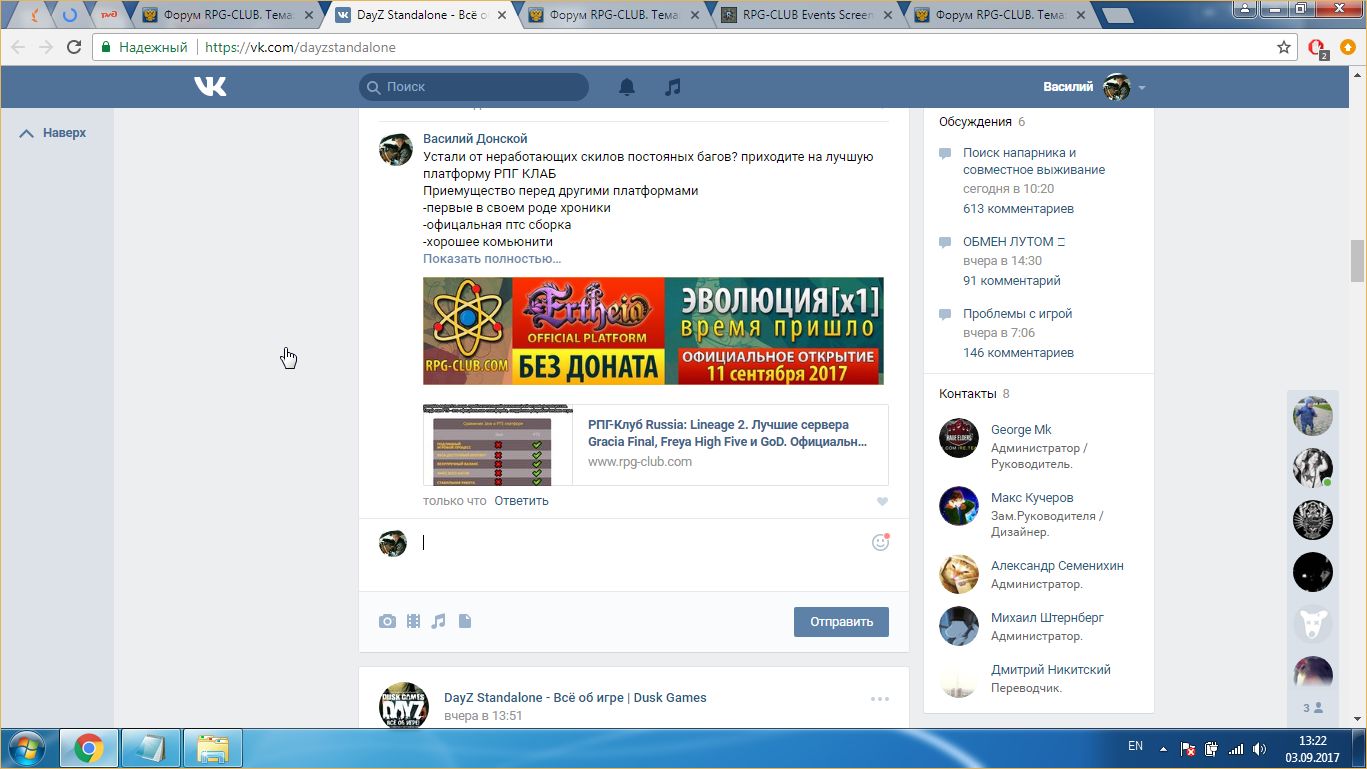Open the file explorer taskbar icon
1367x769 pixels.
pyautogui.click(x=212, y=748)
